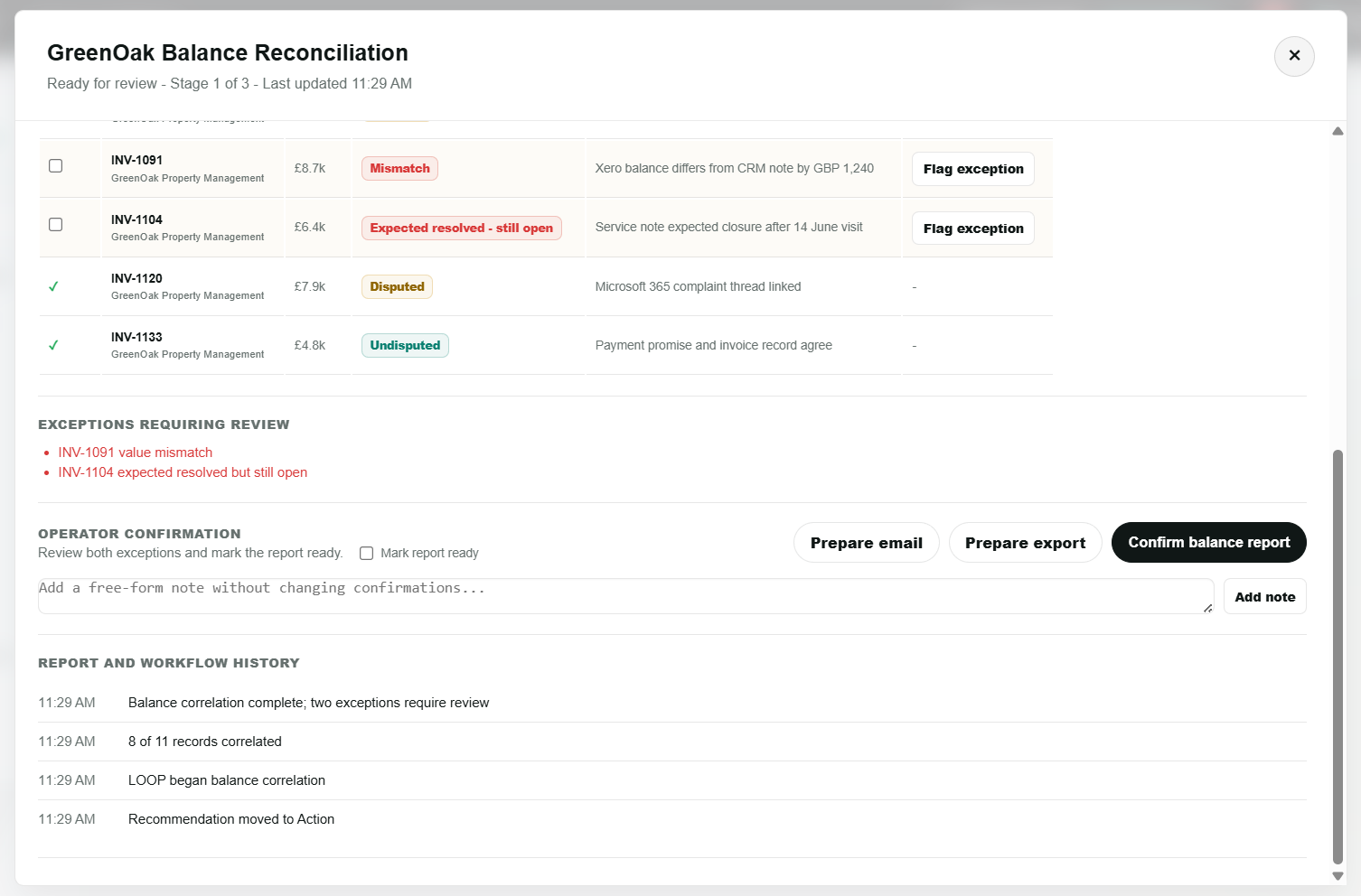
Task: Click the note field resize handle
Action: pos(1207,608)
